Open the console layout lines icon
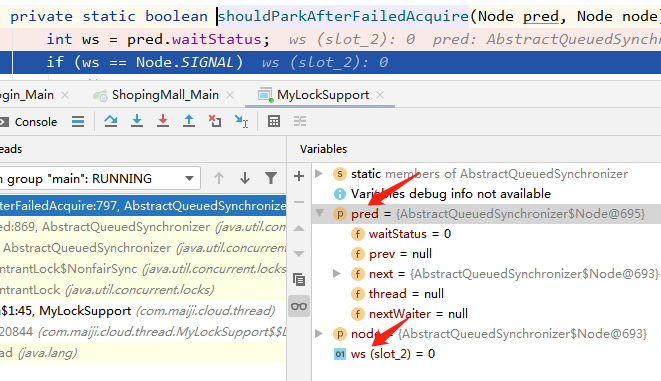This screenshot has height=381, width=661. pos(78,121)
